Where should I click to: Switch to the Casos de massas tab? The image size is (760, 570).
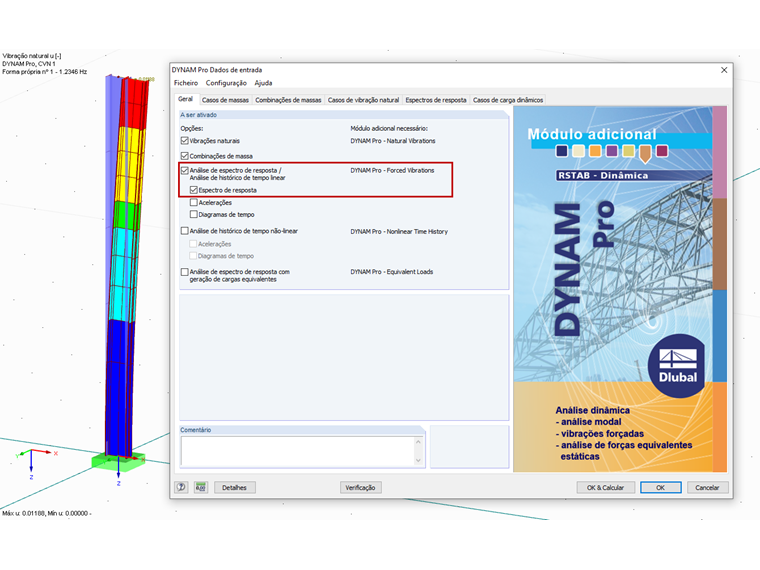pos(225,100)
